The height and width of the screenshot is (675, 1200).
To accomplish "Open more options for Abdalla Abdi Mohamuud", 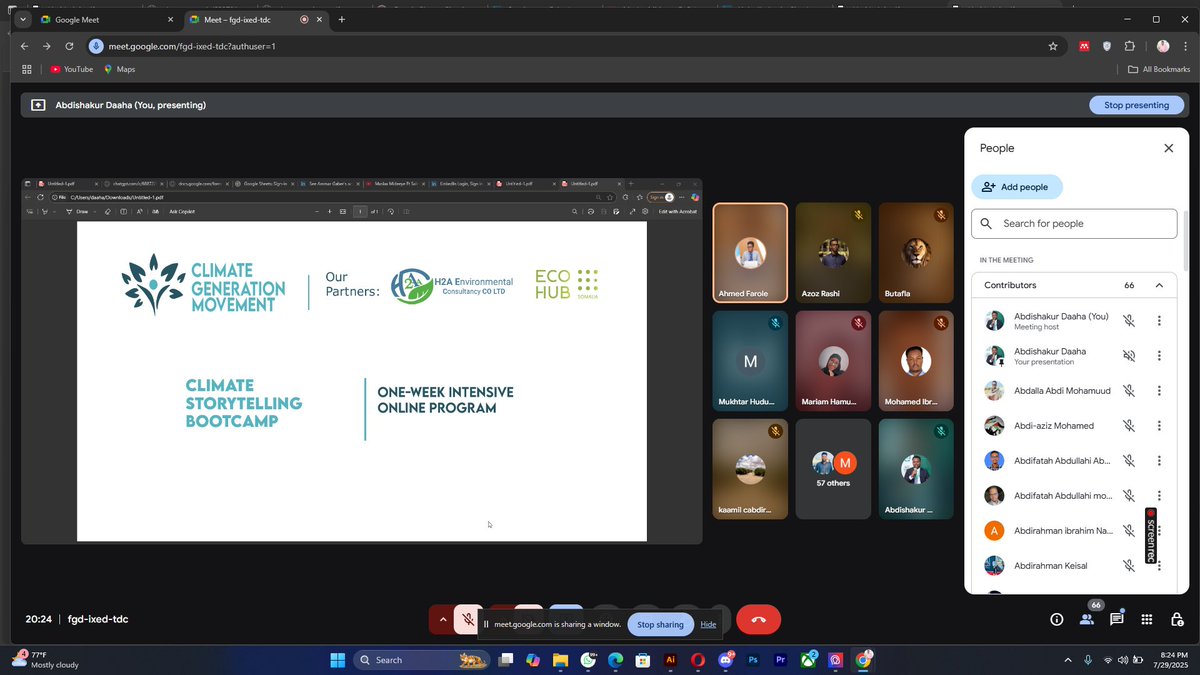I will tap(1159, 391).
